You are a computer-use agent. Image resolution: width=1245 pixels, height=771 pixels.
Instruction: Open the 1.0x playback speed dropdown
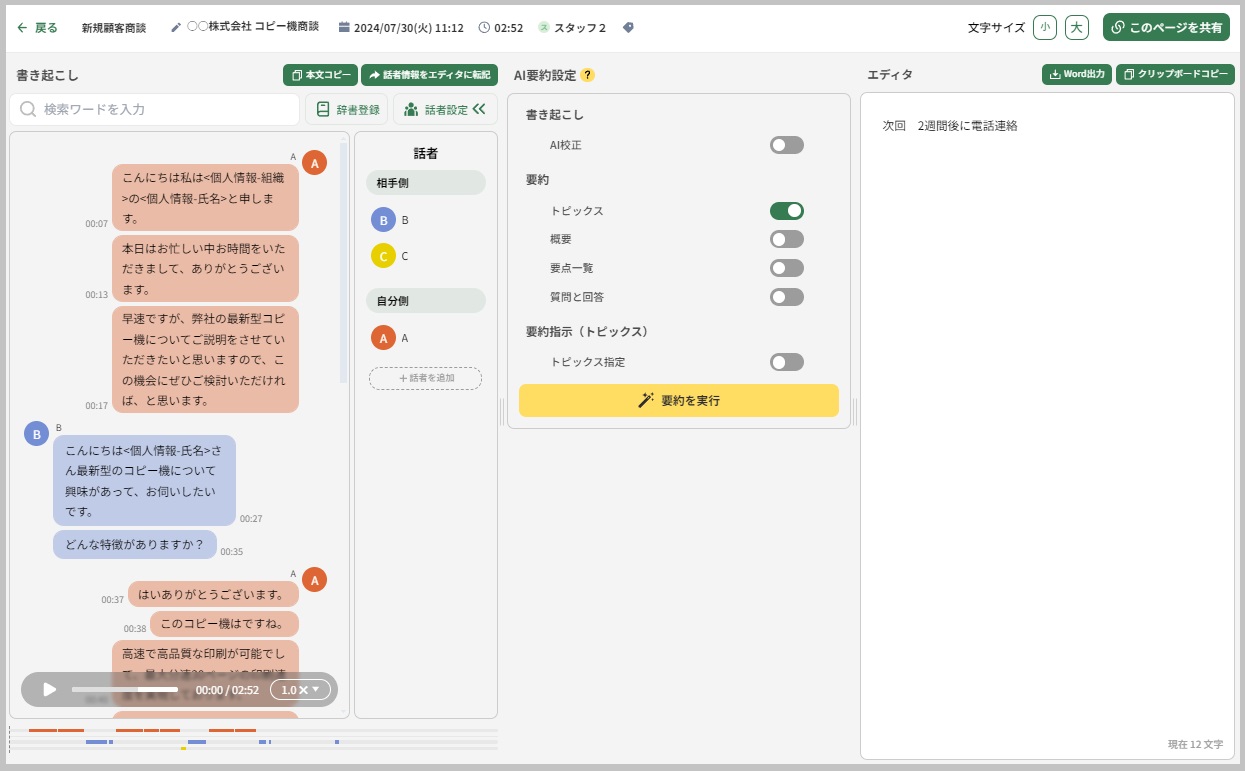301,689
